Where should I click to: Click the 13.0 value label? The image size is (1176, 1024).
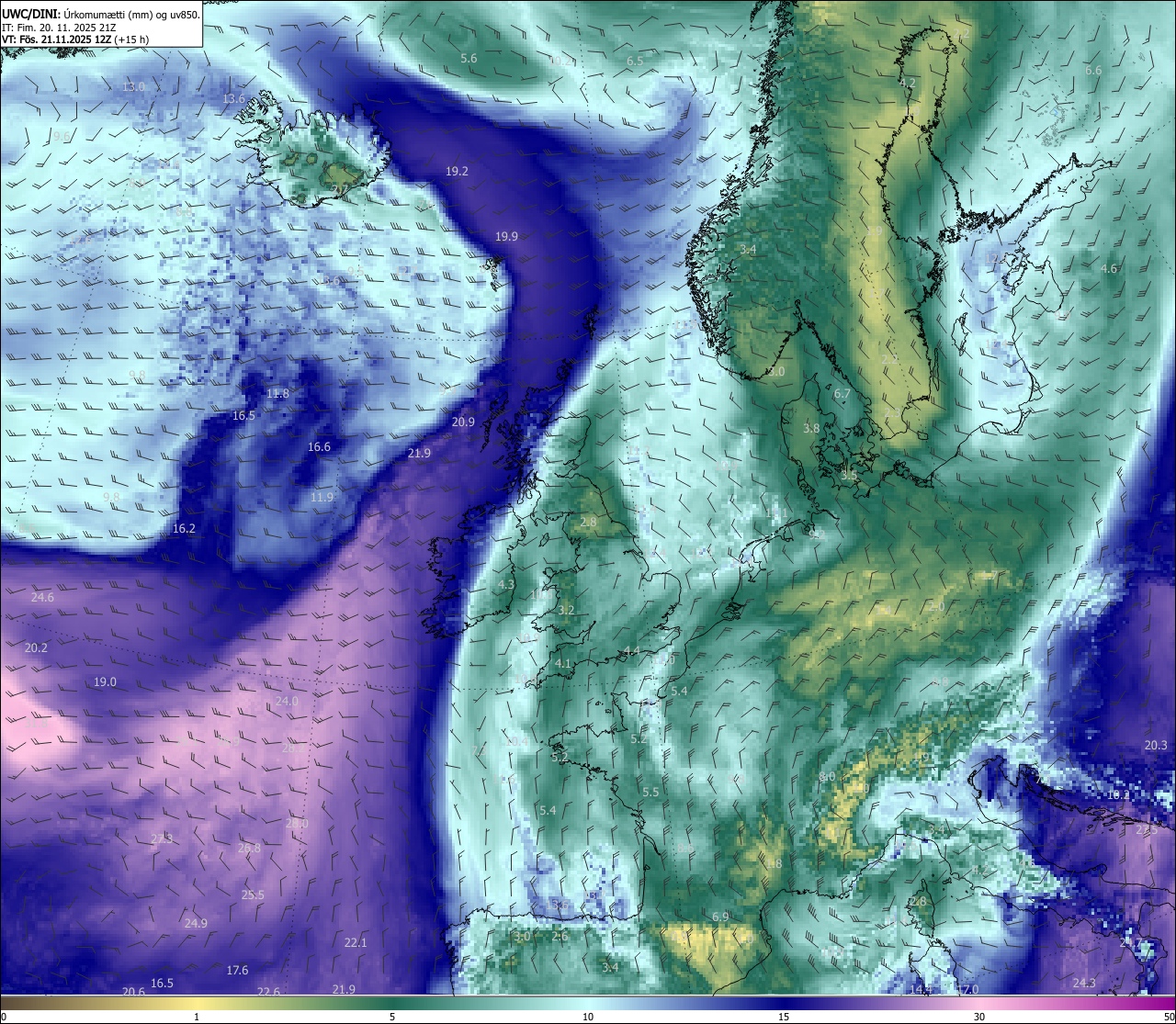pyautogui.click(x=134, y=87)
